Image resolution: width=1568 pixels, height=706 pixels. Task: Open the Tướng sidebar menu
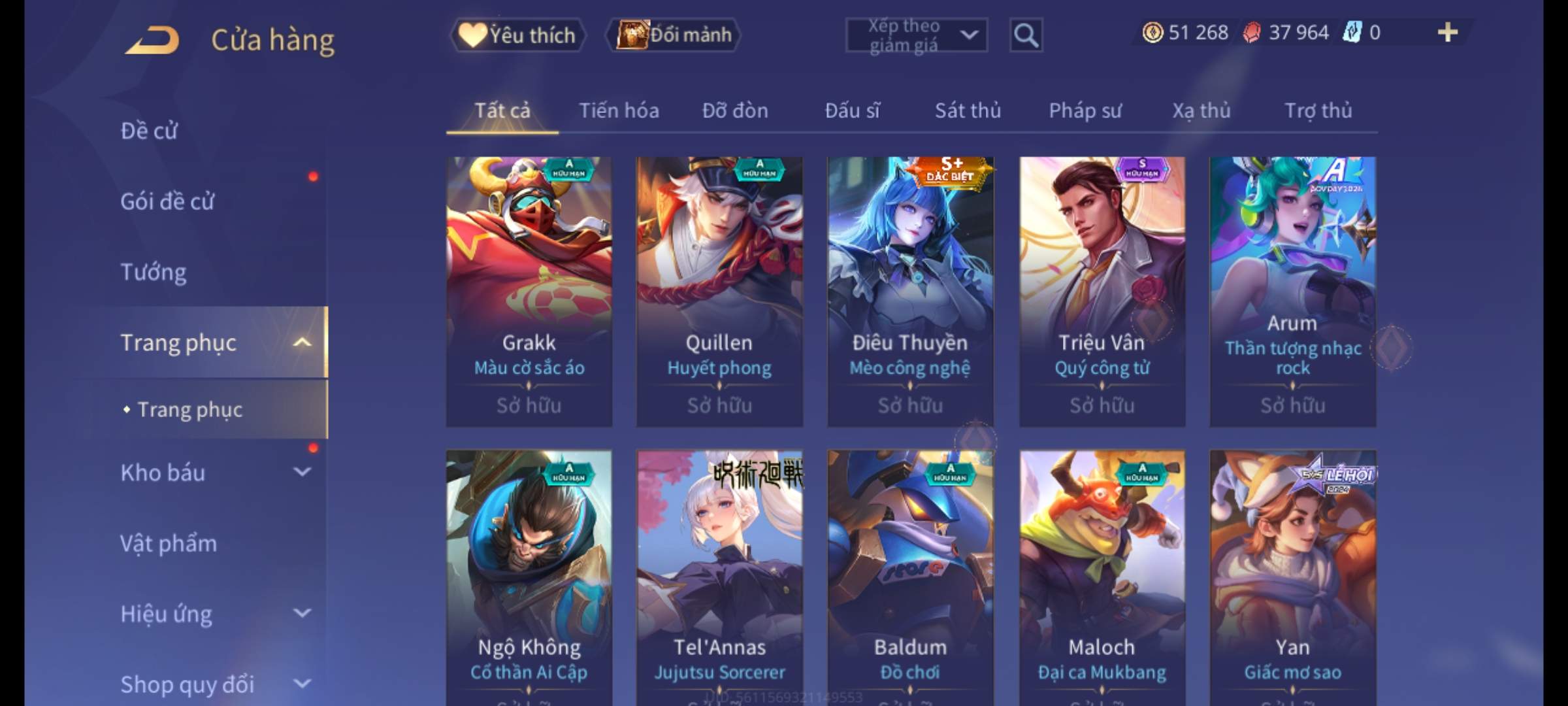coord(154,272)
